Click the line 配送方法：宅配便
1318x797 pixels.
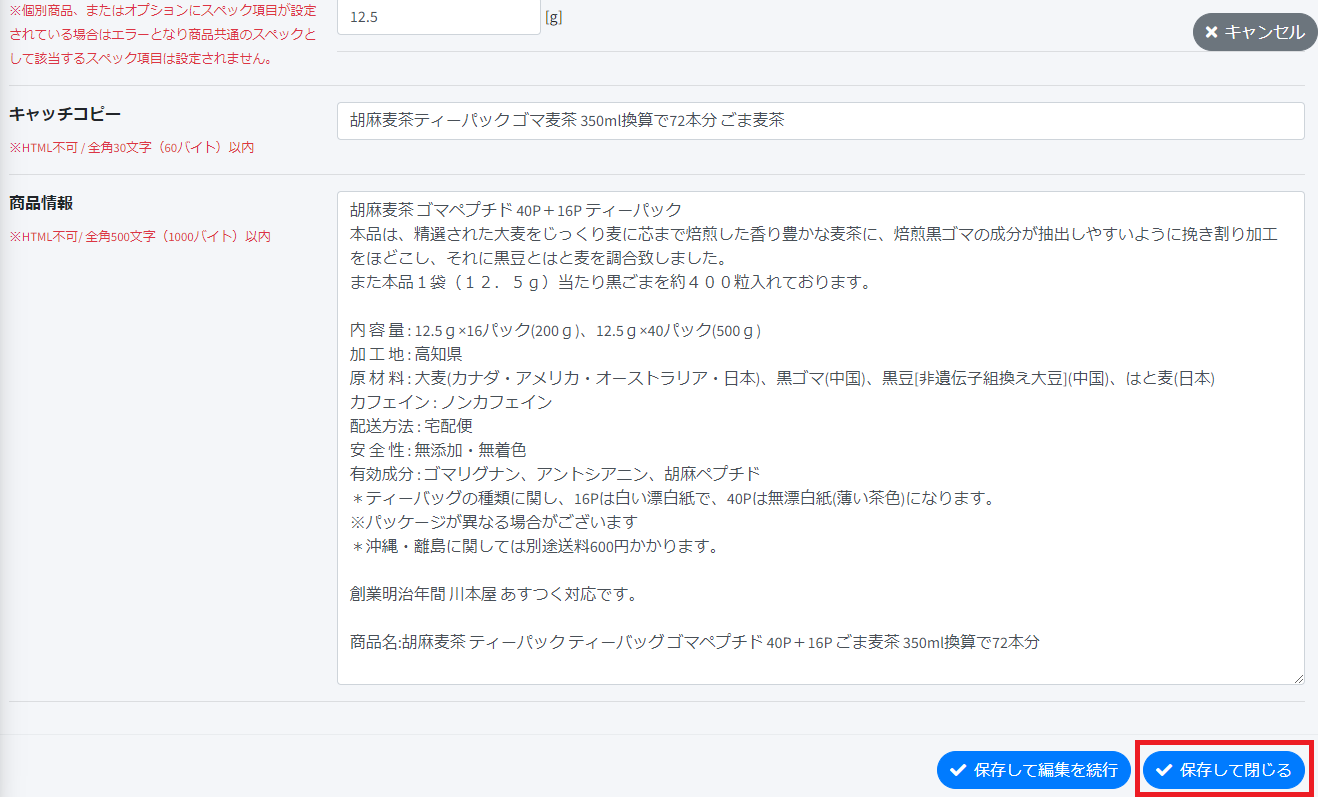[411, 426]
